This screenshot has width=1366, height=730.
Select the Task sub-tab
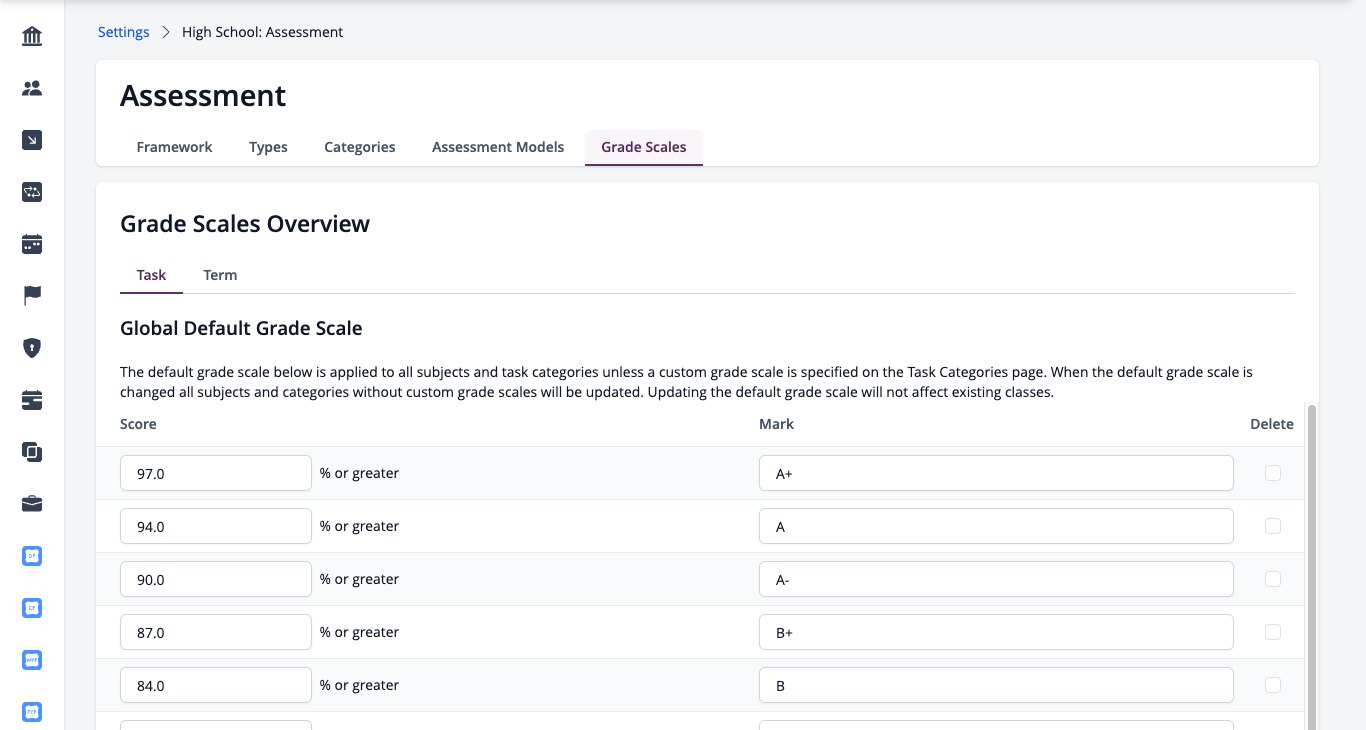tap(151, 275)
